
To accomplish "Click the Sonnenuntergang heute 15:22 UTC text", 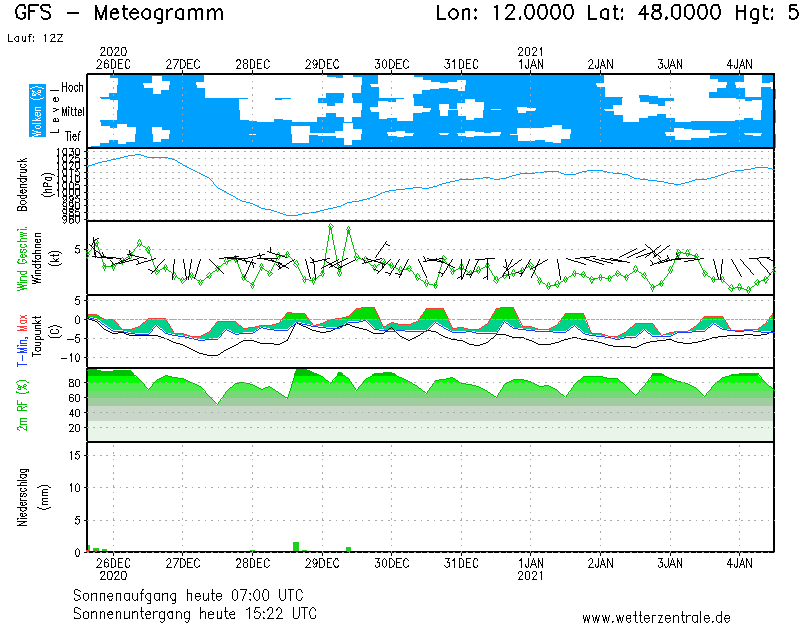I will click(x=195, y=613).
